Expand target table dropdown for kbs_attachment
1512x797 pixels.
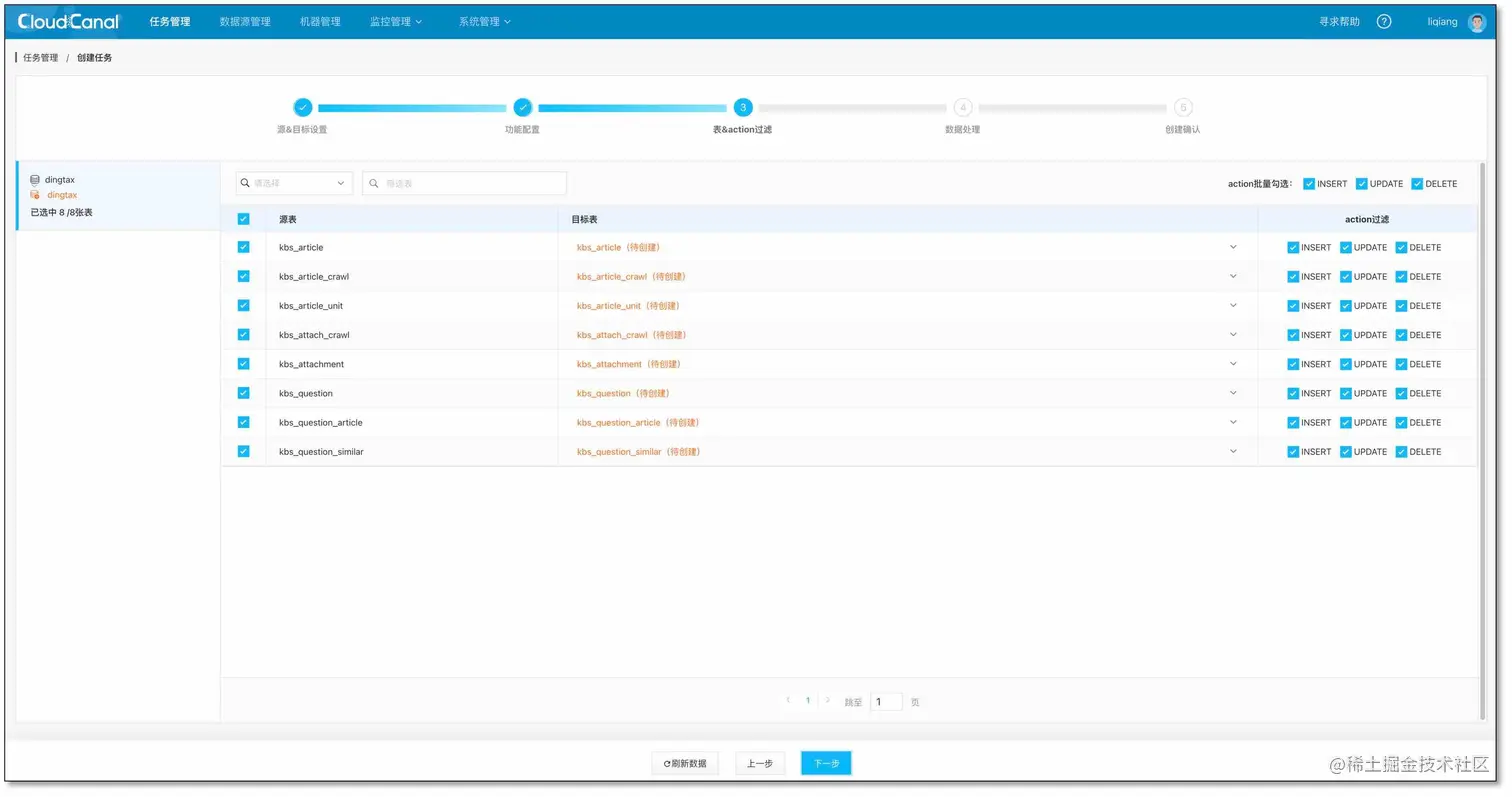click(x=1233, y=364)
